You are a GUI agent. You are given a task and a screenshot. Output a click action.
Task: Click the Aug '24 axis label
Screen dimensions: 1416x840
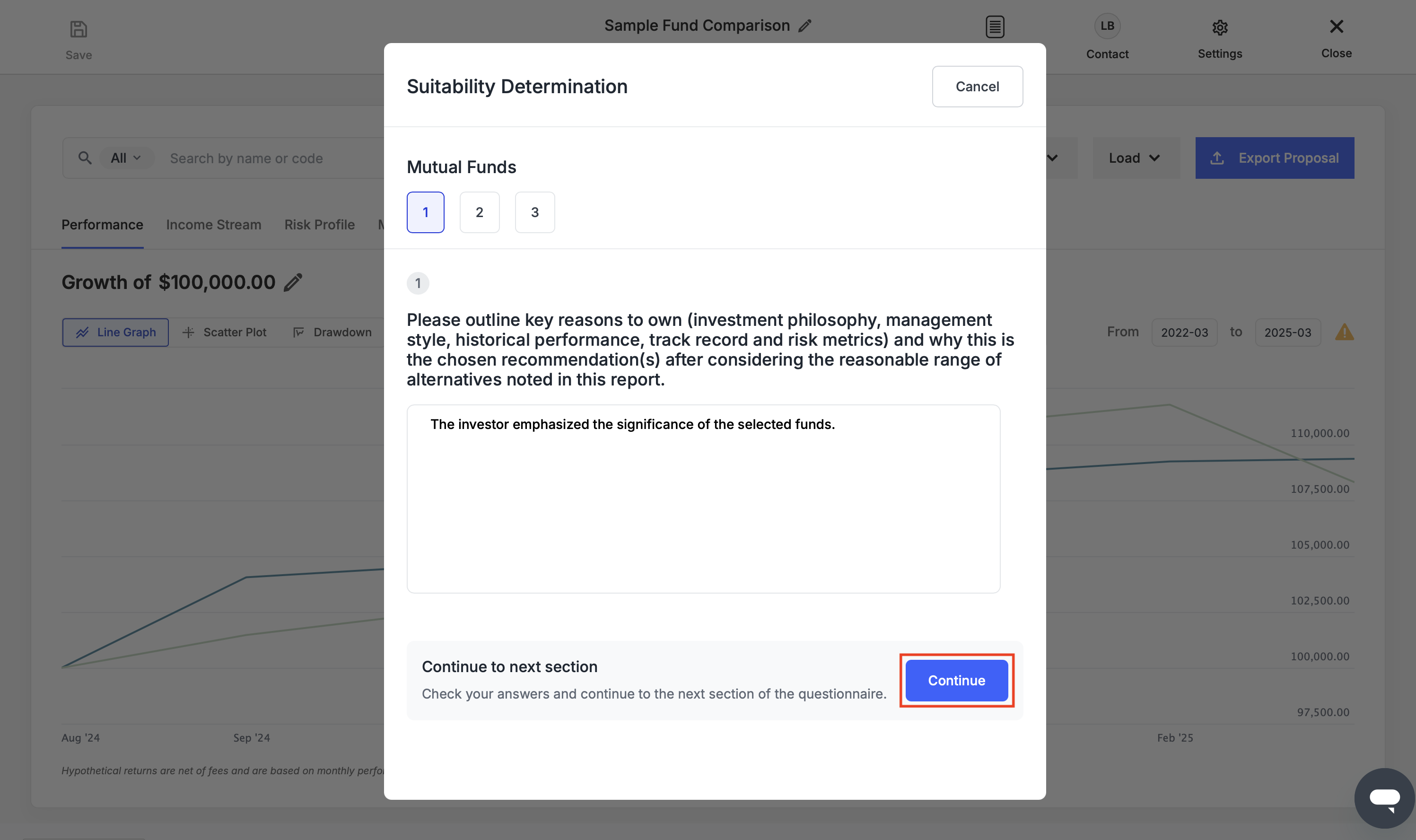coord(80,737)
